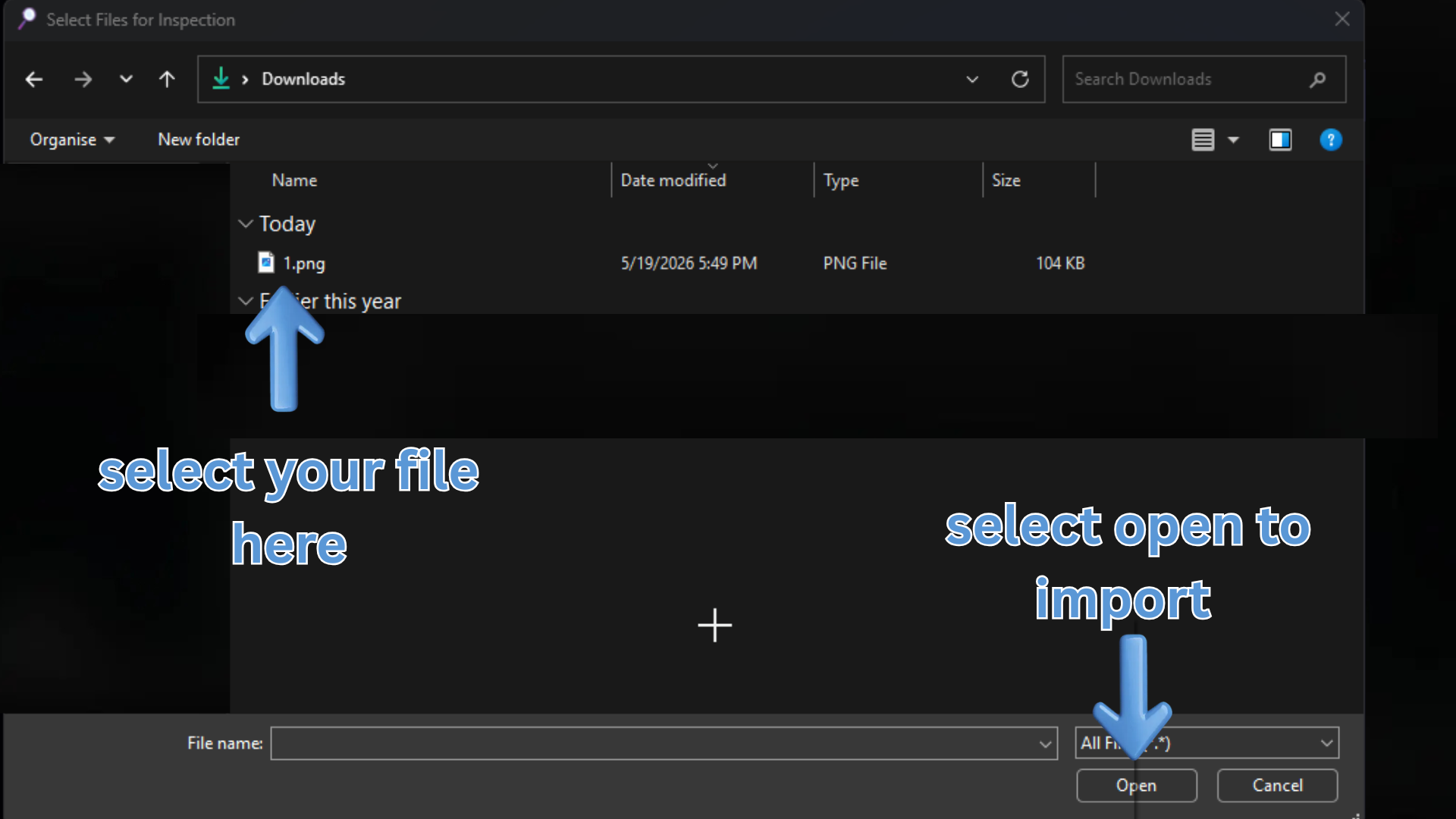Viewport: 1456px width, 819px height.
Task: Go up one folder level
Action: pos(167,79)
